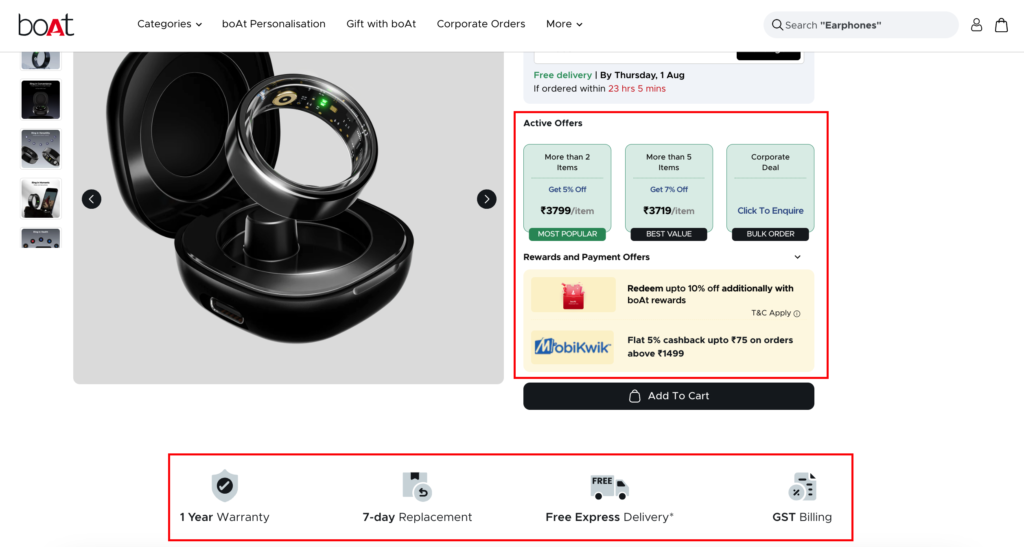Click the Search Earphones field
Image resolution: width=1024 pixels, height=547 pixels.
pos(860,25)
